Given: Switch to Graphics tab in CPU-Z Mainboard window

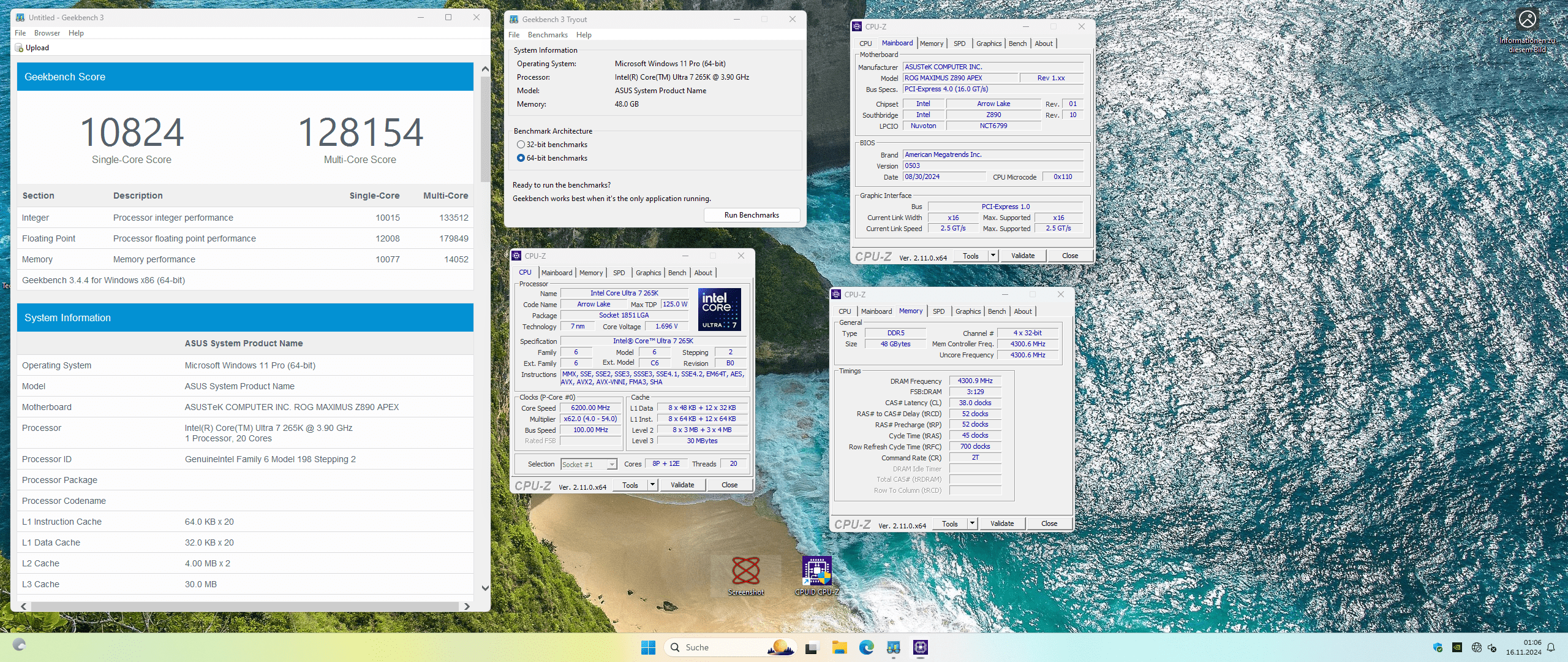Looking at the screenshot, I should (x=989, y=44).
